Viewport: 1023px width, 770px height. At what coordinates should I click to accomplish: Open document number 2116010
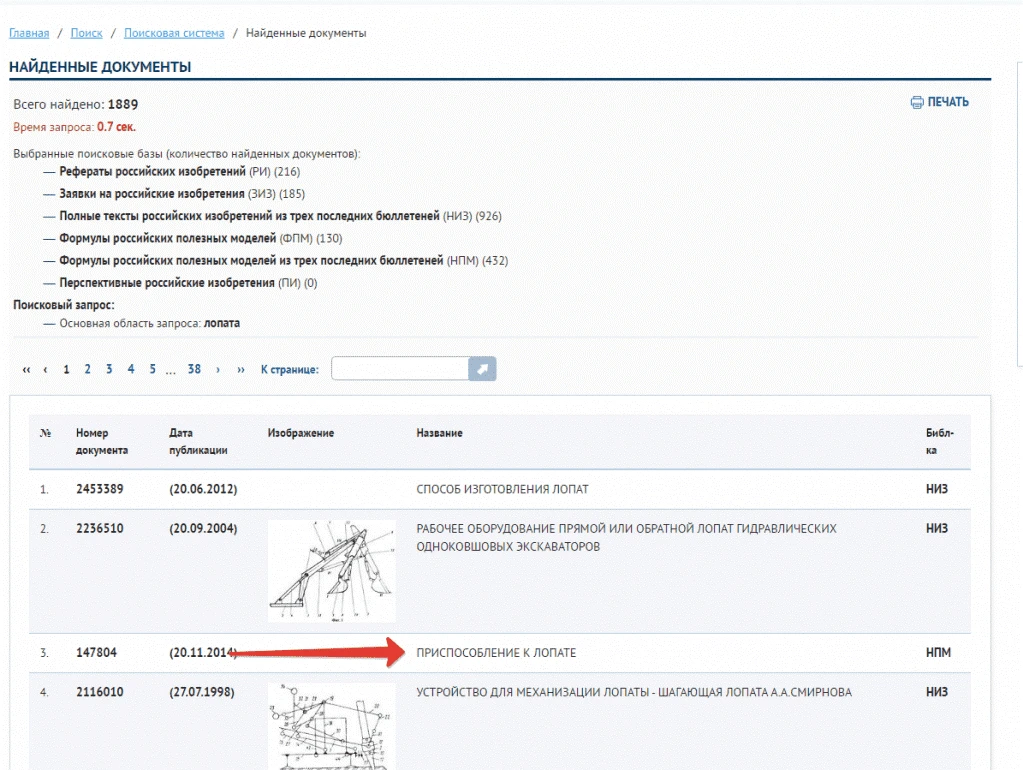(x=100, y=692)
